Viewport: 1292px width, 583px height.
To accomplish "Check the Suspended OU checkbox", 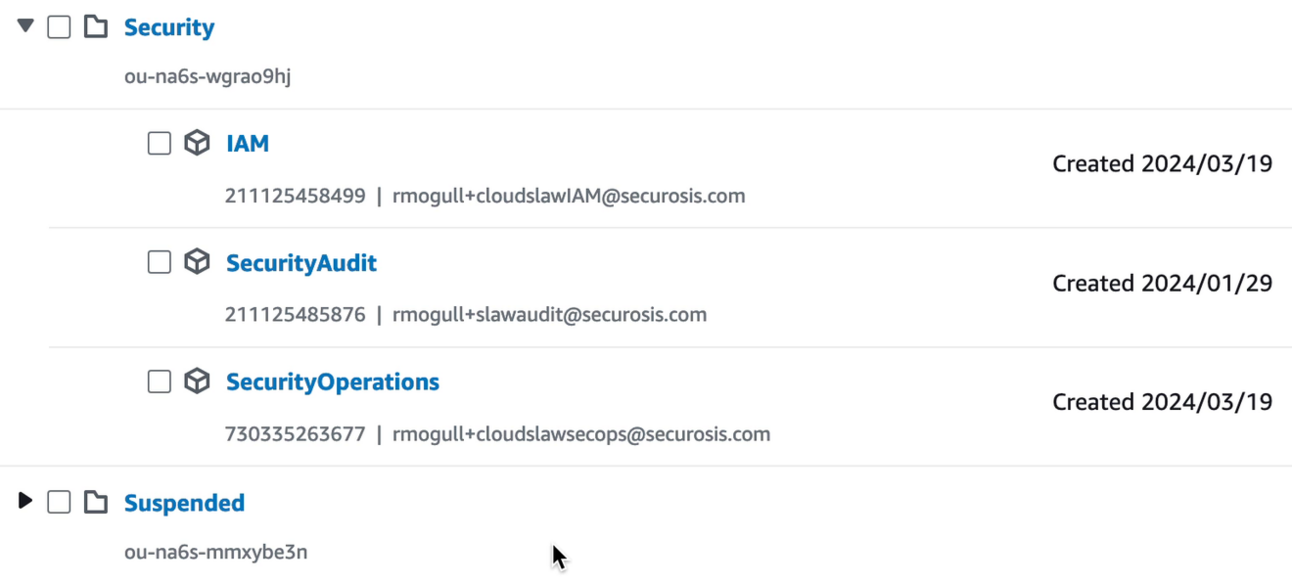I will (58, 502).
